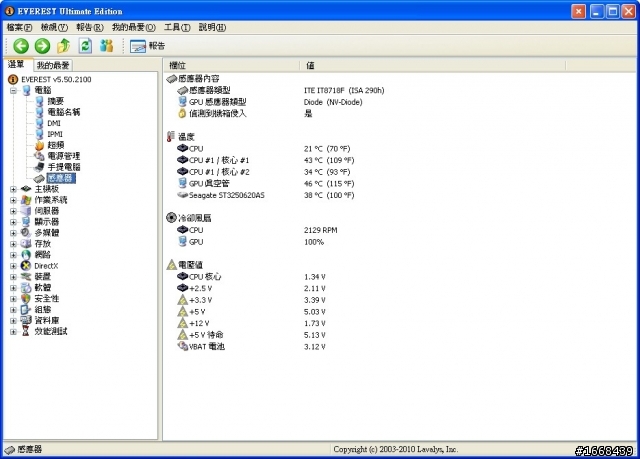Select the +12 V voltage row

(x=251, y=324)
